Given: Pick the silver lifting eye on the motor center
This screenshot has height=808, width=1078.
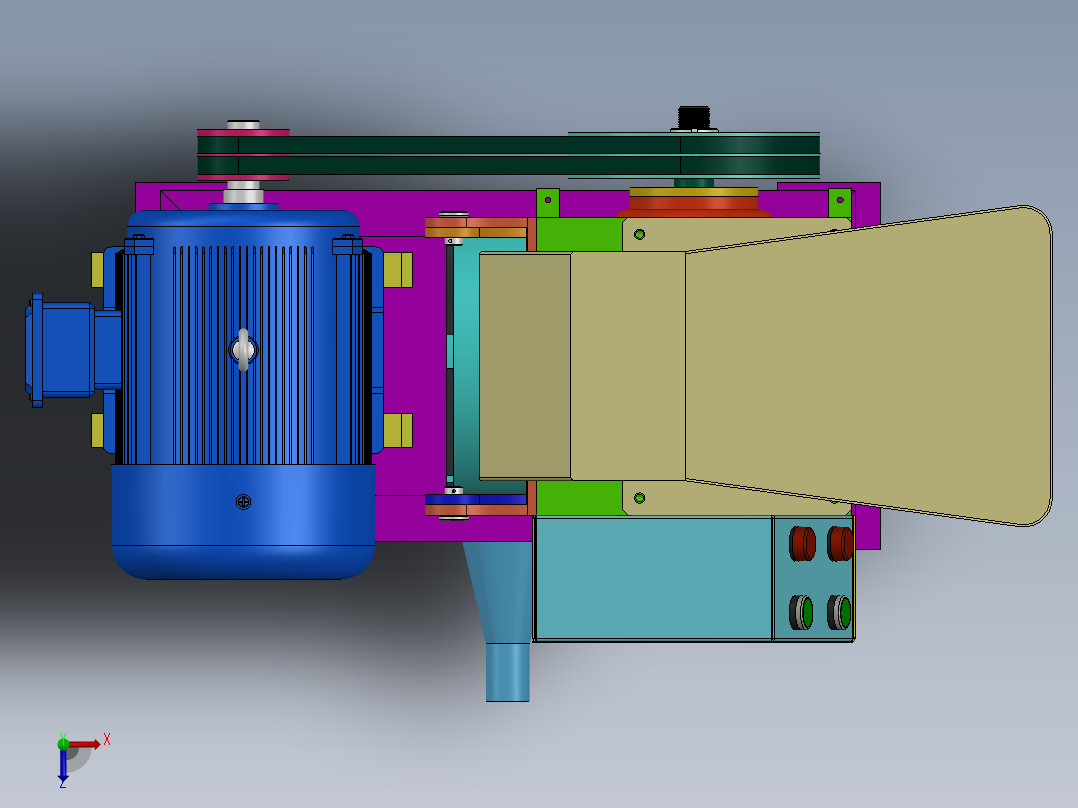Looking at the screenshot, I should [x=243, y=350].
